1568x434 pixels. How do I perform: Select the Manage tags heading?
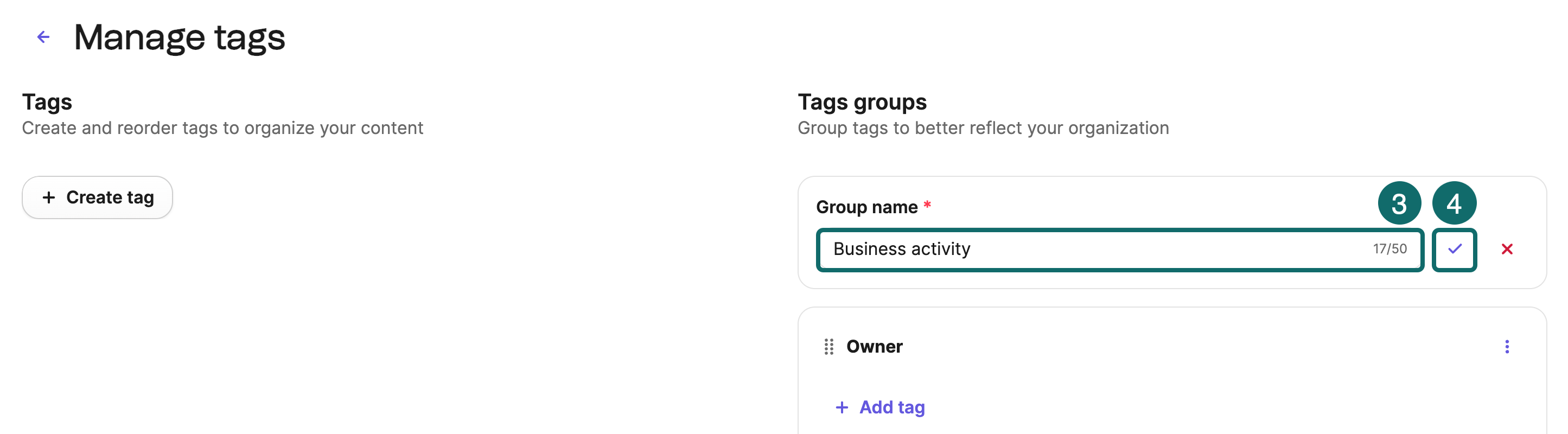(x=180, y=36)
